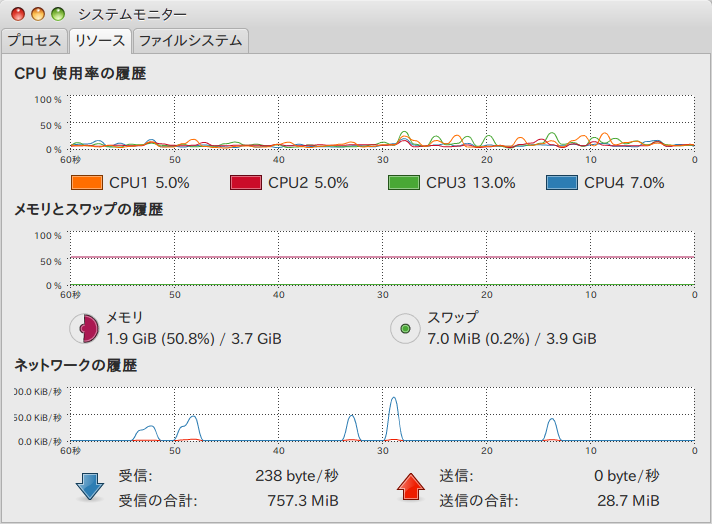Maximize the window using the green button
The image size is (712, 524).
[58, 14]
